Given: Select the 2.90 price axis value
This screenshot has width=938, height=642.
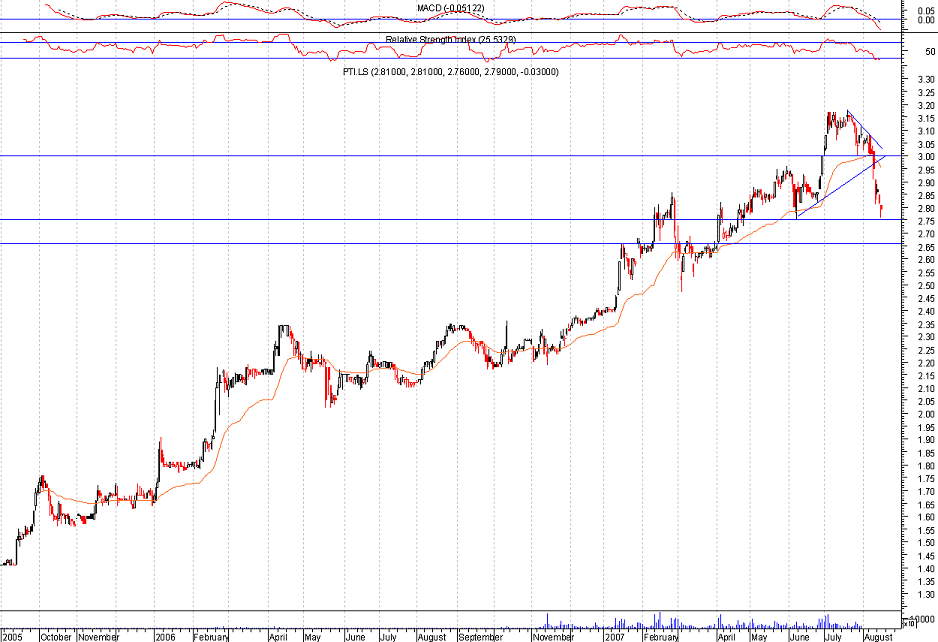Looking at the screenshot, I should pyautogui.click(x=925, y=182).
